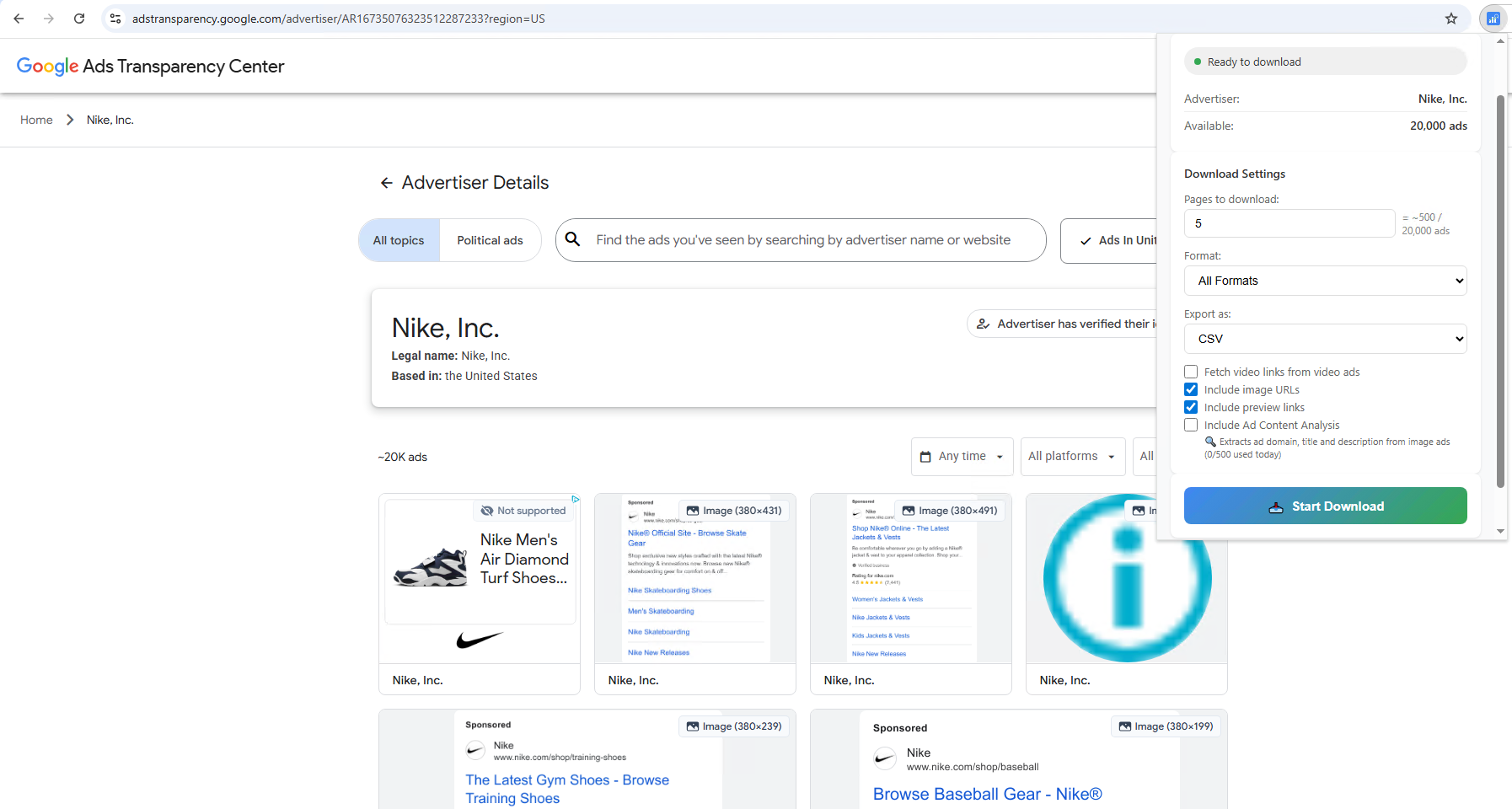
Task: Click the Nike, Inc. breadcrumb text
Action: [110, 120]
